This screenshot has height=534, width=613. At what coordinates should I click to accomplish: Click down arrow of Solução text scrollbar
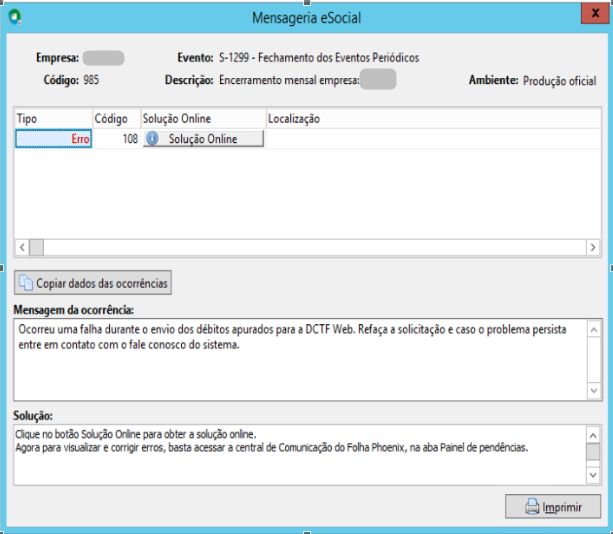tap(593, 475)
